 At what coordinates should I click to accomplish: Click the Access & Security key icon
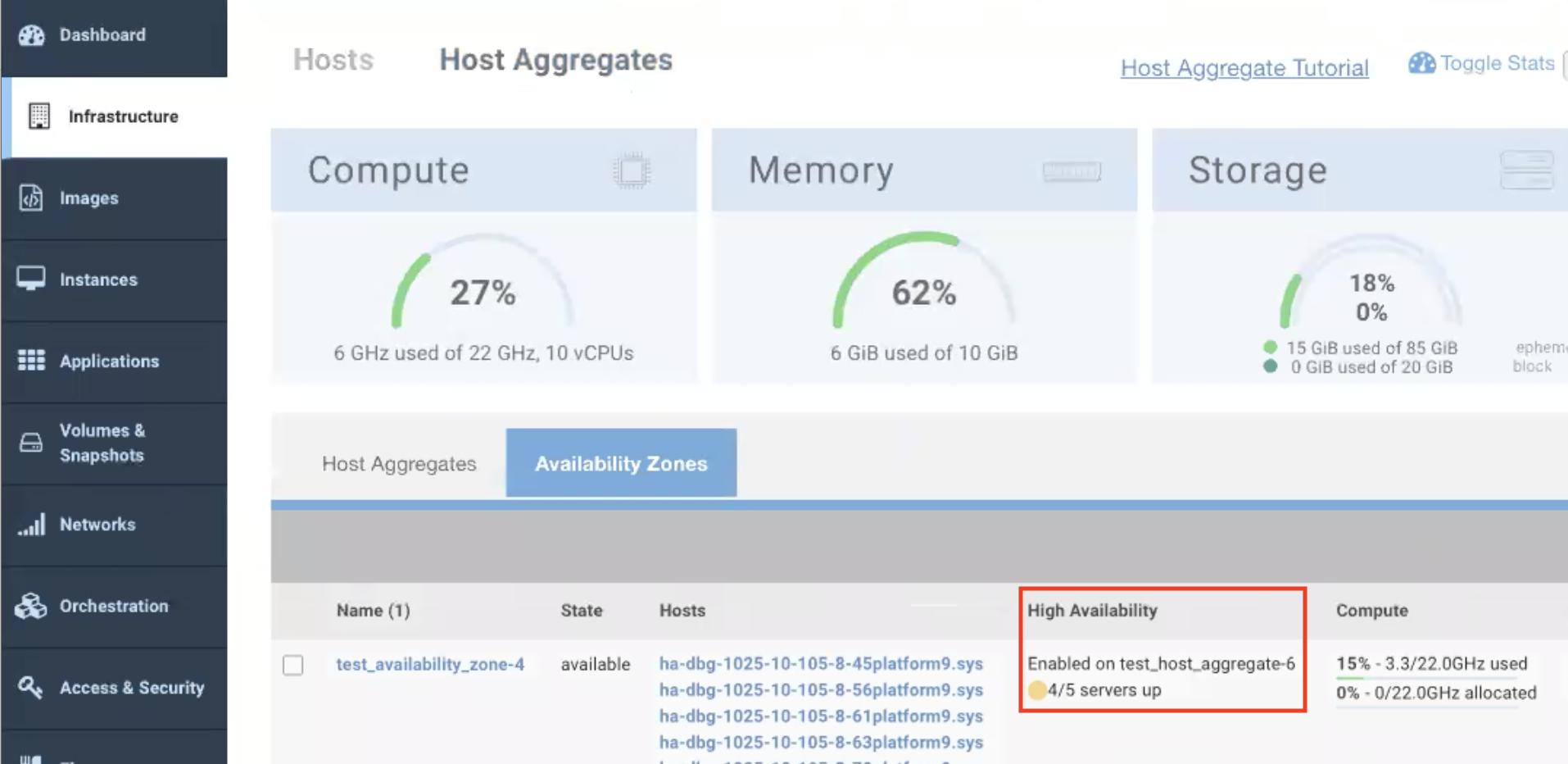[x=31, y=687]
